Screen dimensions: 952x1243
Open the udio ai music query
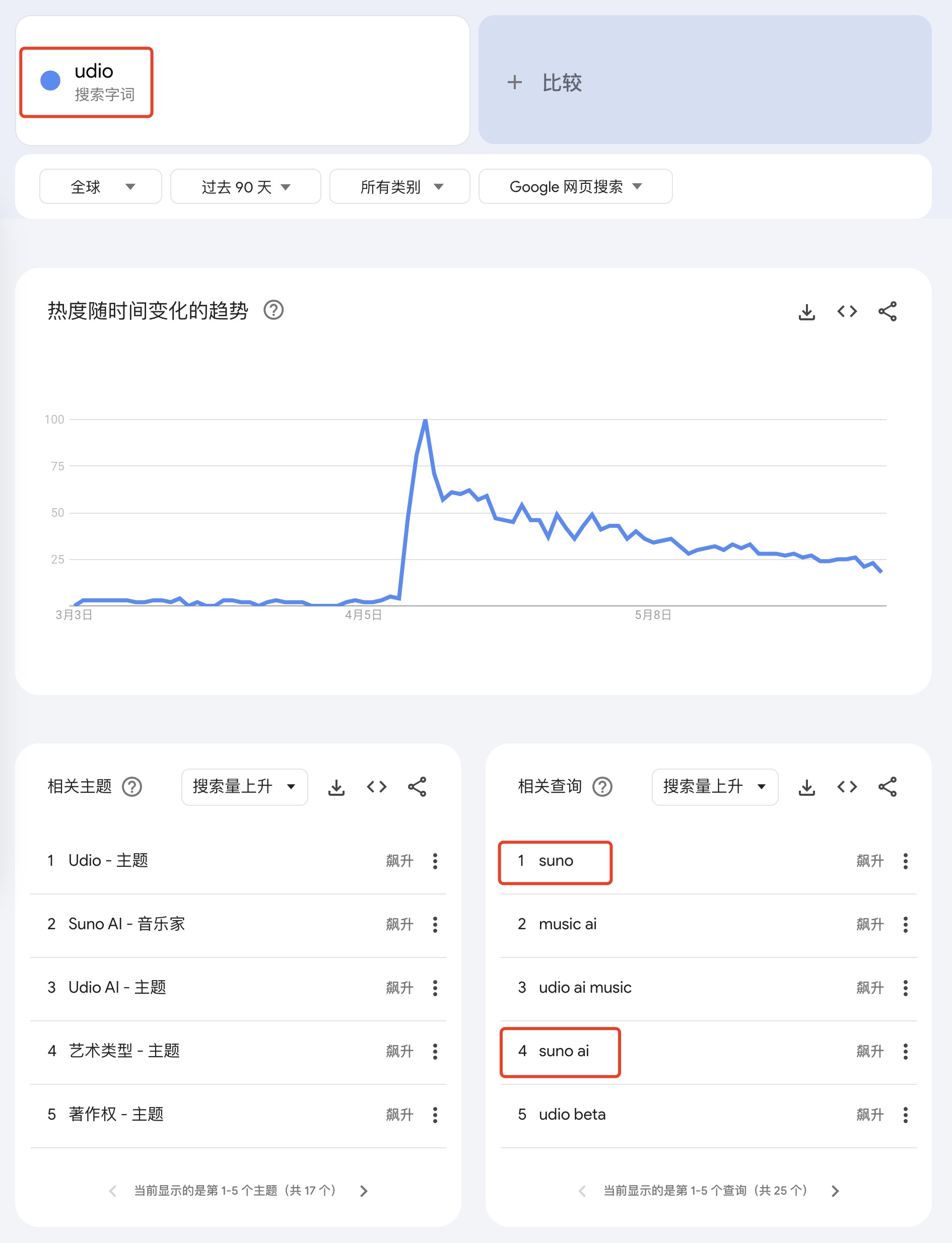(585, 988)
